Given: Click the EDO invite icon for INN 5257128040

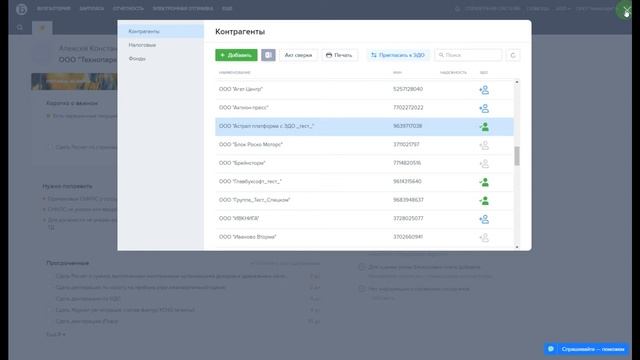Looking at the screenshot, I should pyautogui.click(x=484, y=90).
